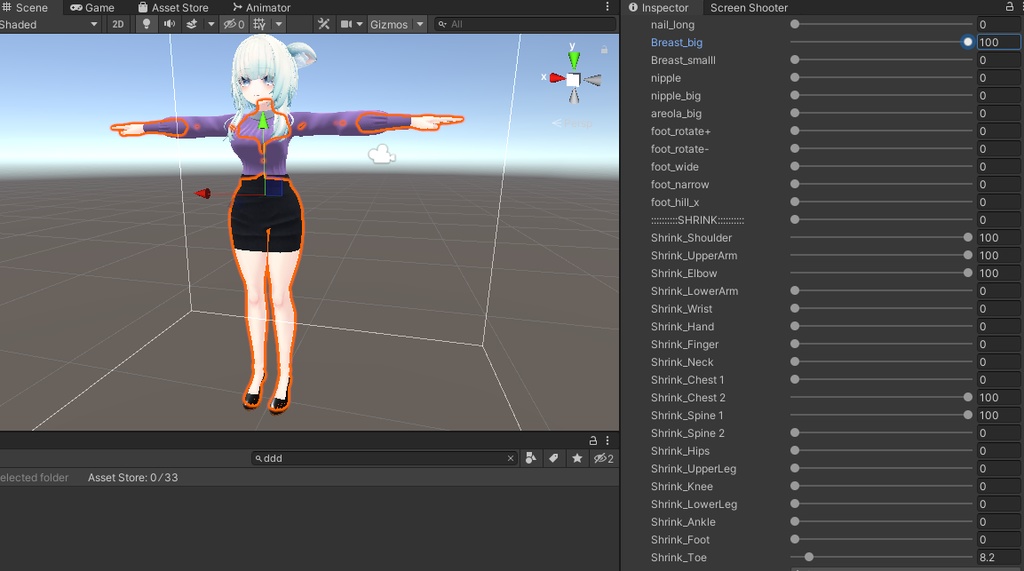Switch to the Game tab

(x=92, y=7)
